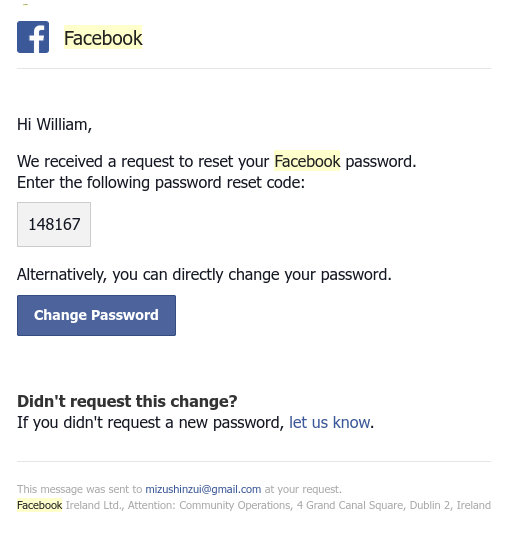Click "4 Grand Canal Square" address text
The height and width of the screenshot is (551, 529).
pyautogui.click(x=351, y=505)
